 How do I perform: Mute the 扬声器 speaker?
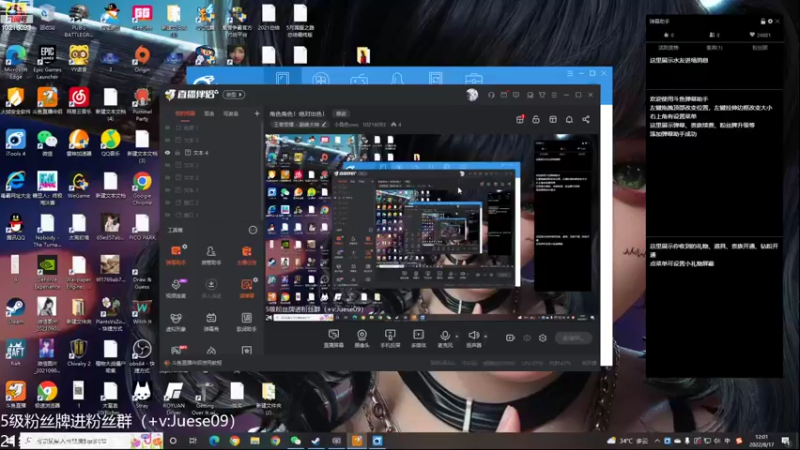(x=473, y=338)
